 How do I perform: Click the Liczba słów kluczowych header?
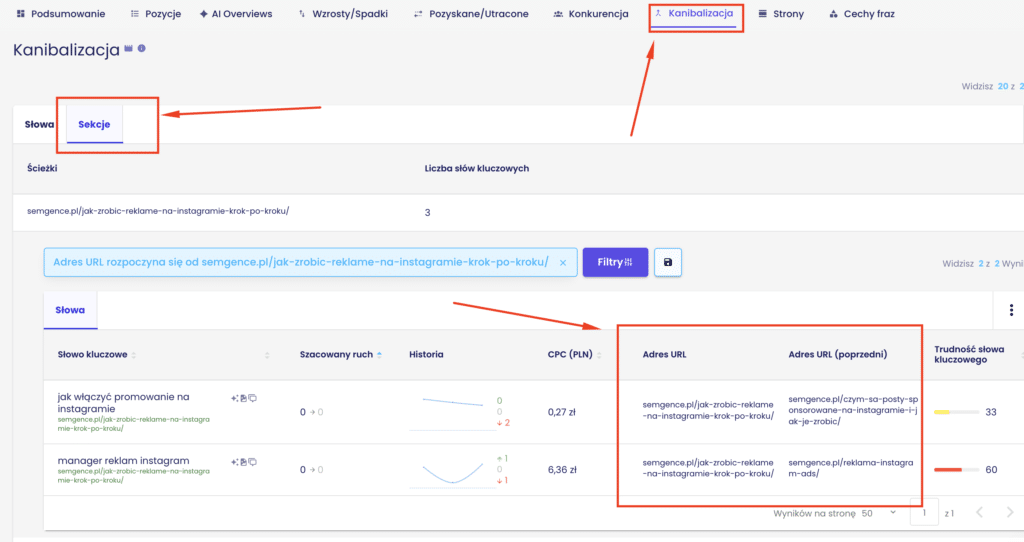coord(477,168)
